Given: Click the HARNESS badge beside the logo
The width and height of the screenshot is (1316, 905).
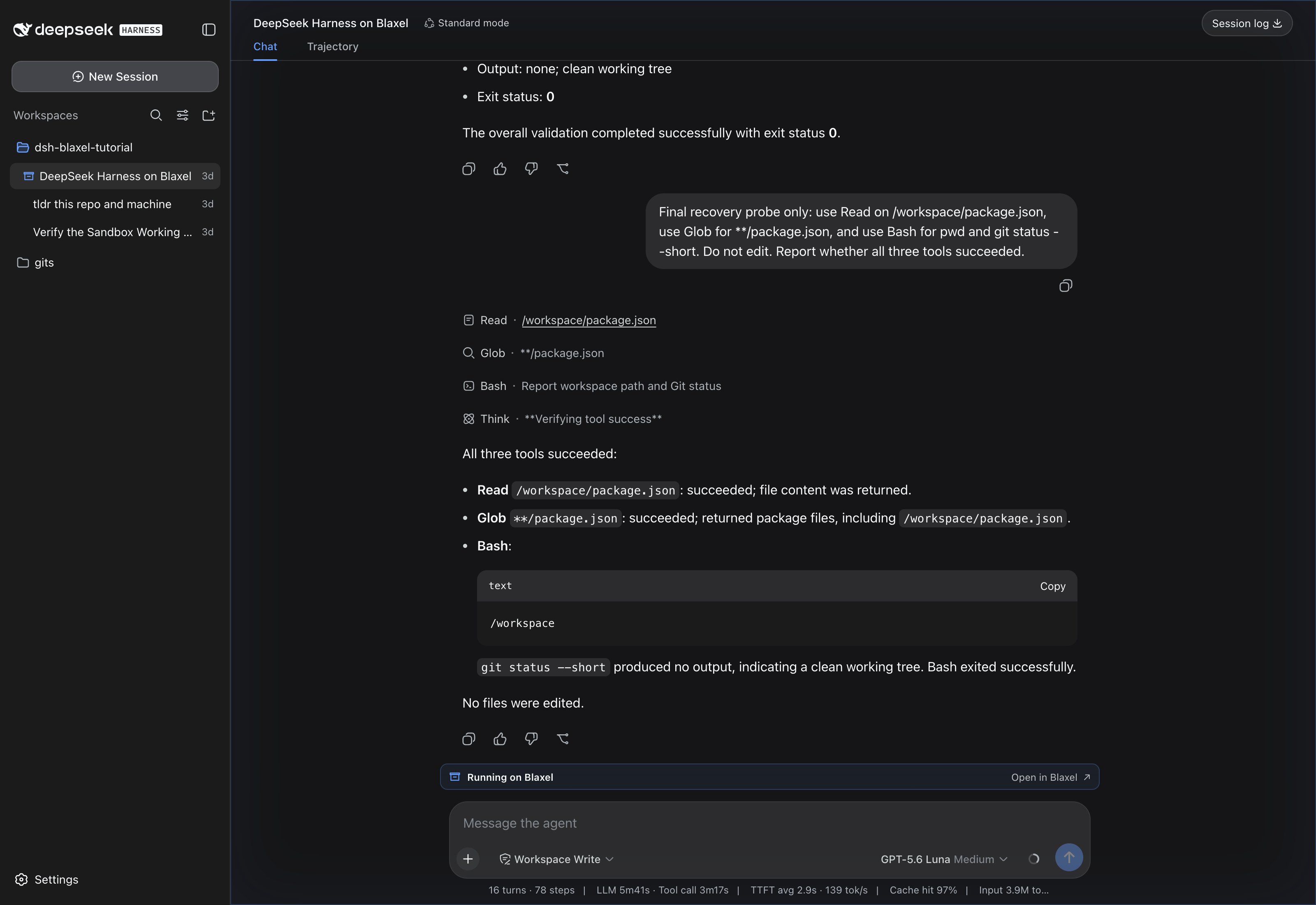Looking at the screenshot, I should pos(141,30).
